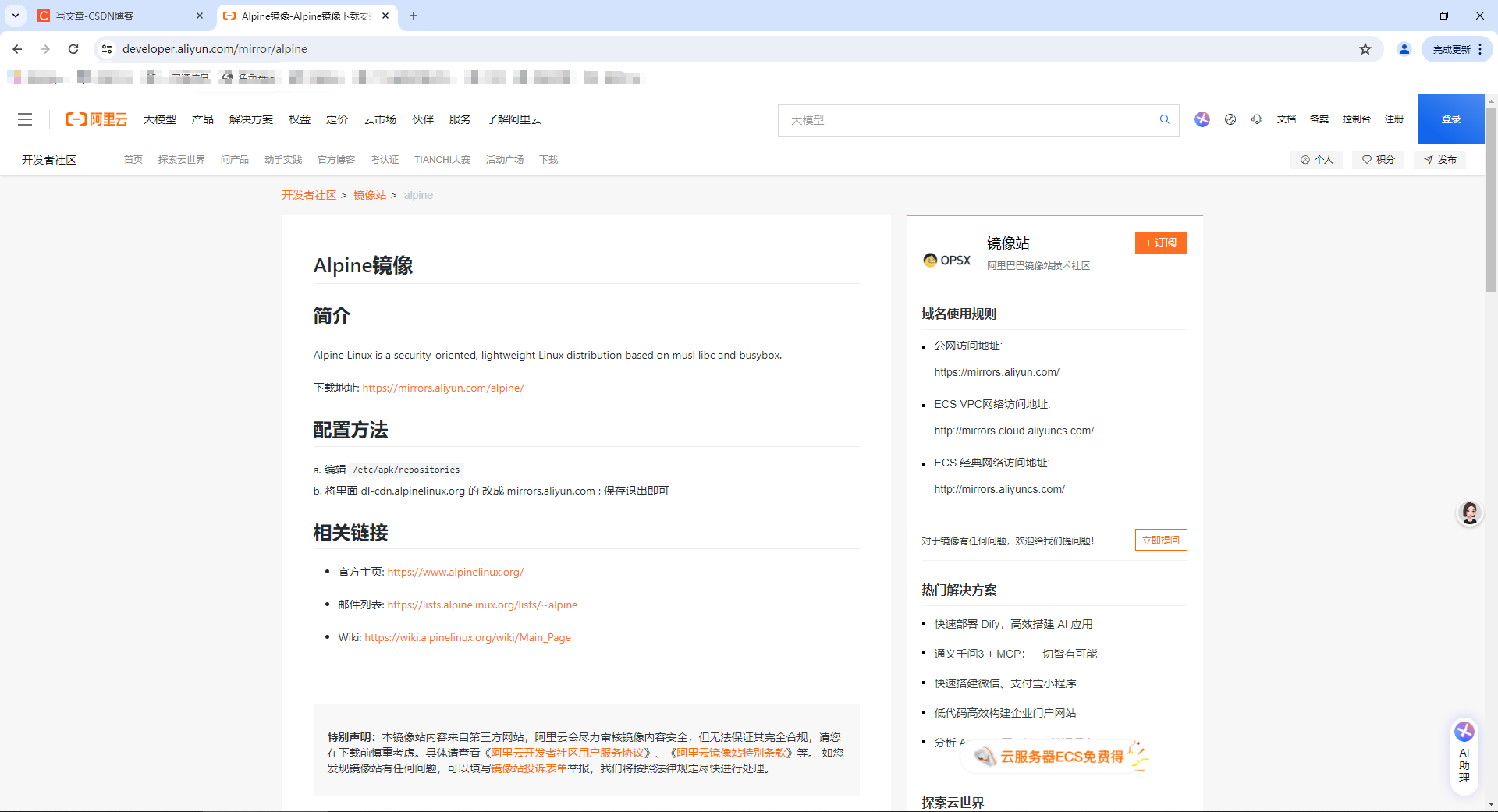The height and width of the screenshot is (812, 1498).
Task: Click the globe language icon in header
Action: click(x=1230, y=119)
